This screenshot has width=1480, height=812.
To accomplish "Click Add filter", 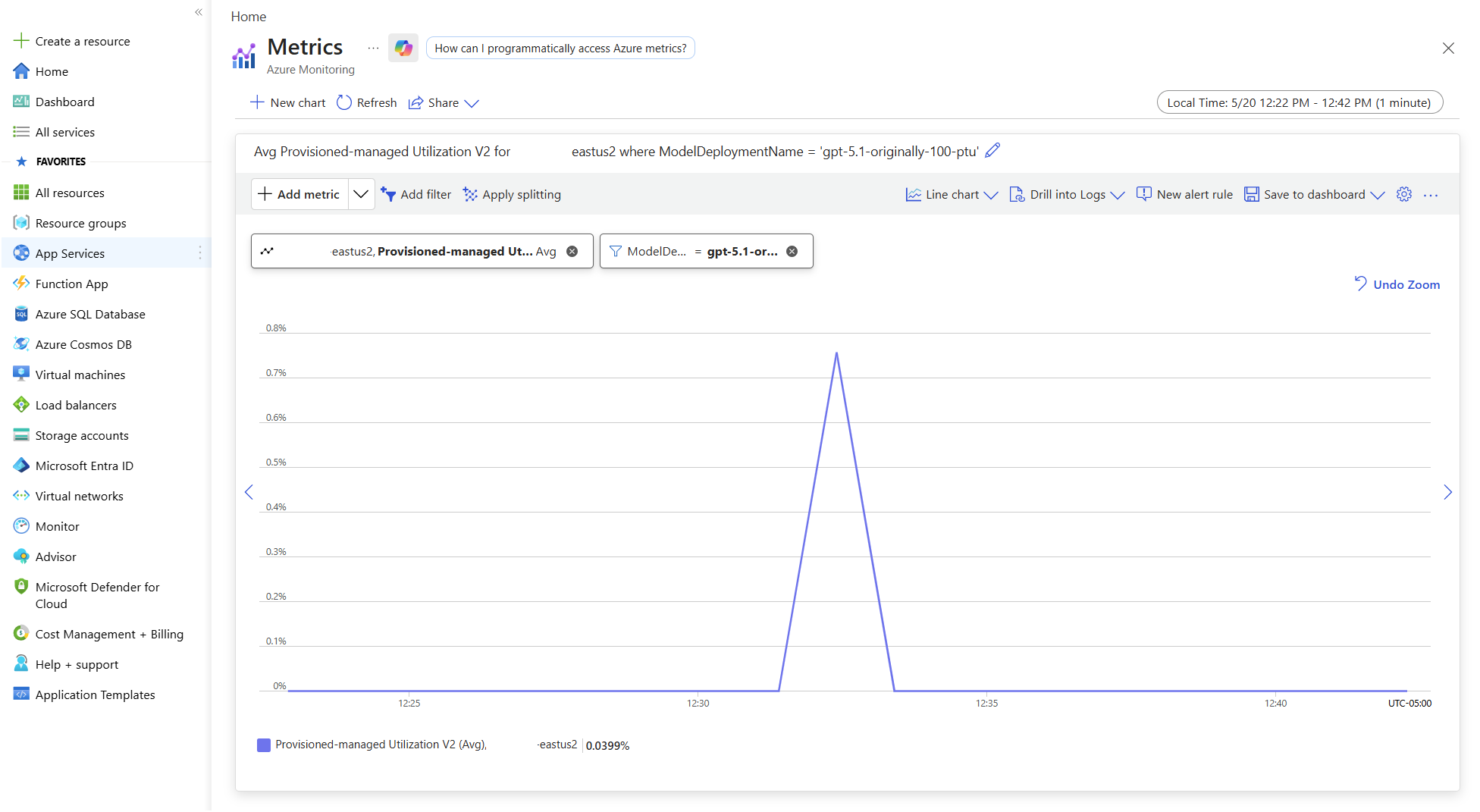I will click(x=415, y=195).
